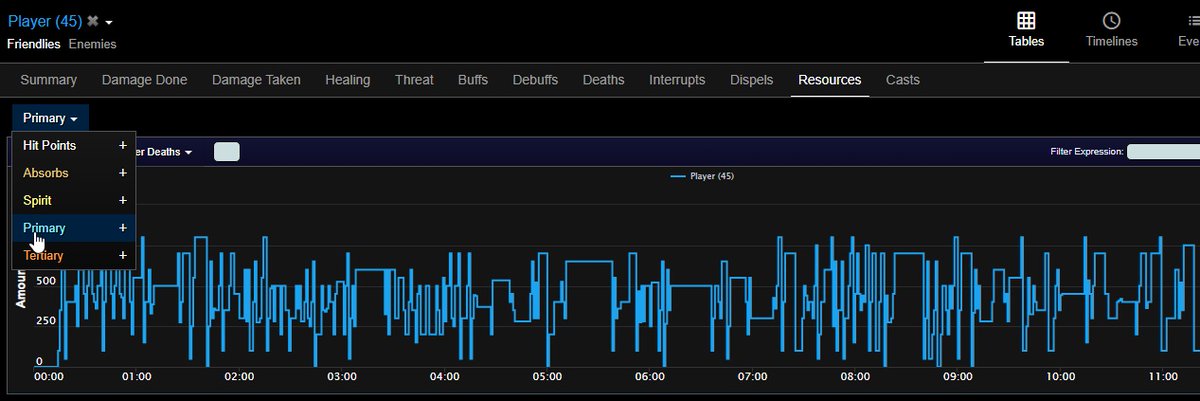Viewport: 1200px width, 401px height.
Task: Click the 05:00 time axis label
Action: (x=547, y=377)
